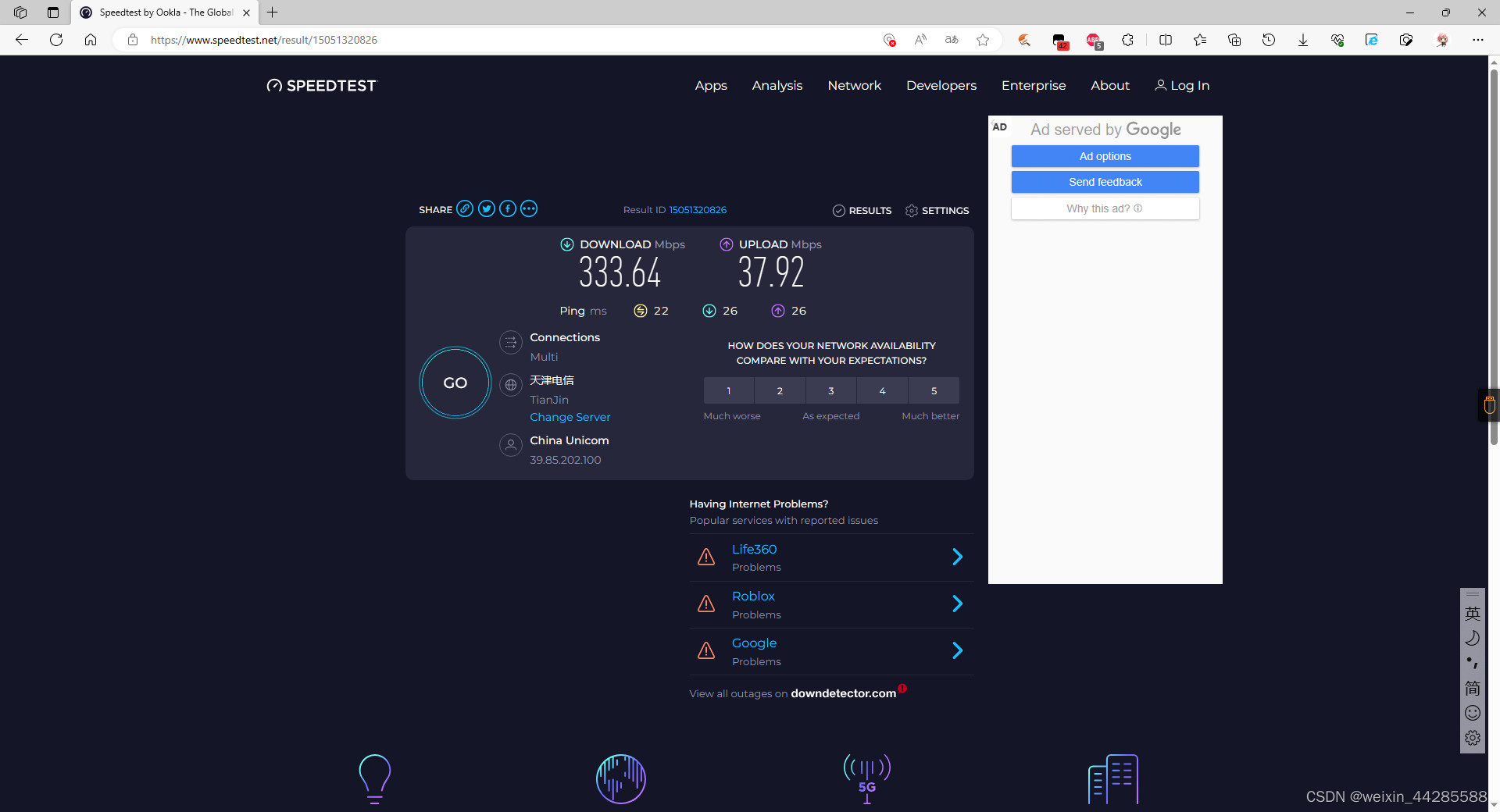Open browser extensions puzzle icon

[1127, 40]
